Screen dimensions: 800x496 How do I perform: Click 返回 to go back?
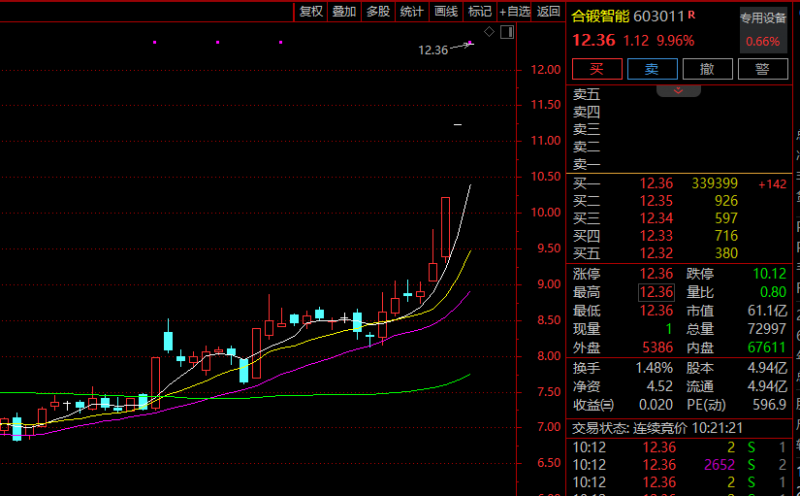[x=548, y=11]
